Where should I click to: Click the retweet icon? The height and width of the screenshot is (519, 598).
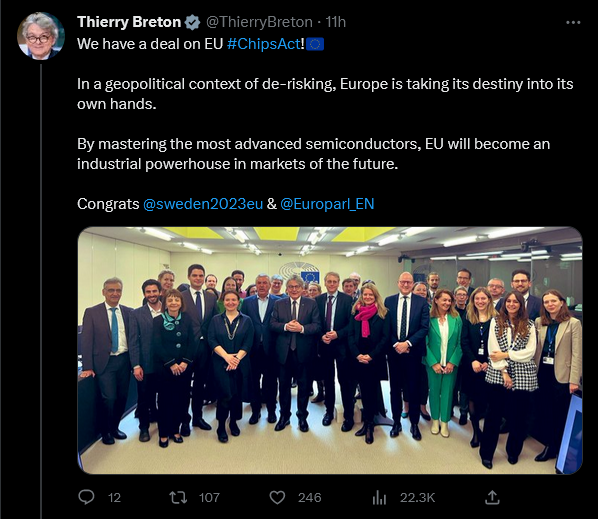tap(178, 497)
